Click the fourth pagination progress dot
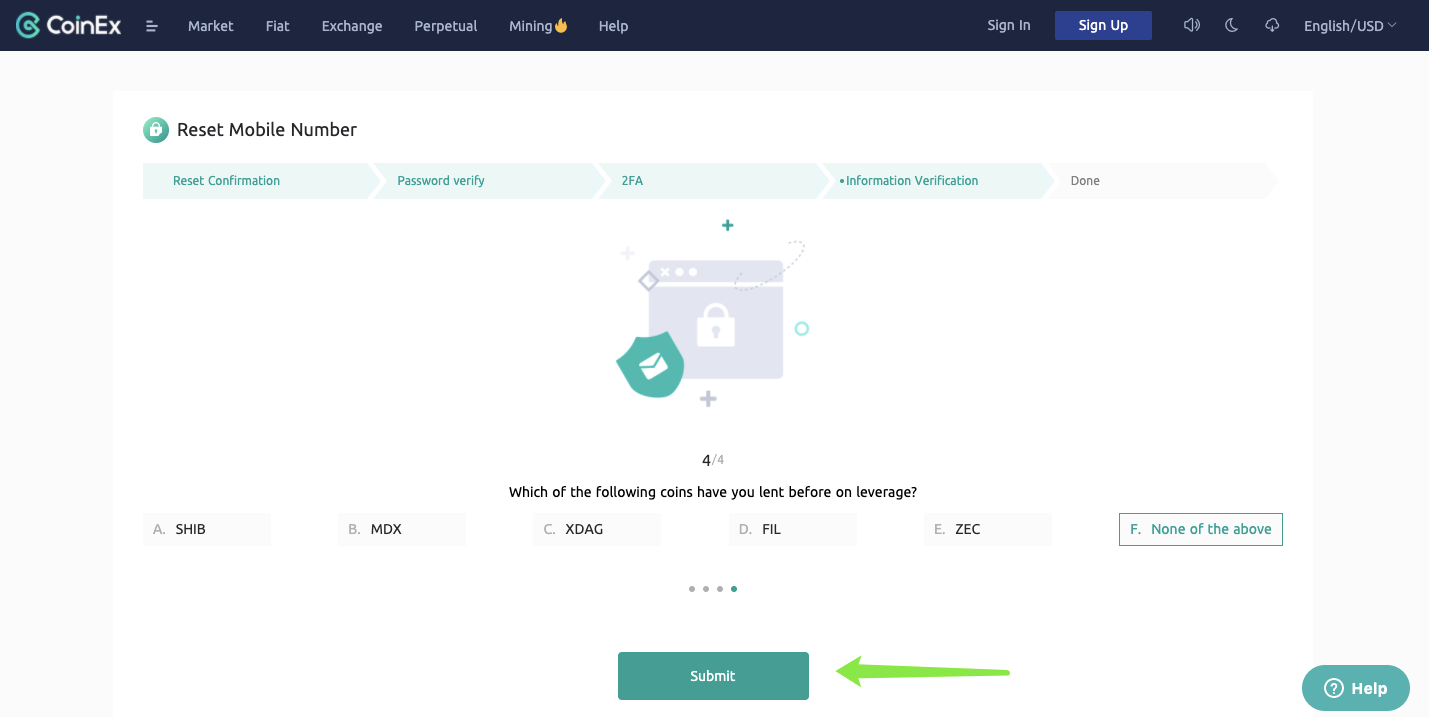The height and width of the screenshot is (717, 1429). 734,588
